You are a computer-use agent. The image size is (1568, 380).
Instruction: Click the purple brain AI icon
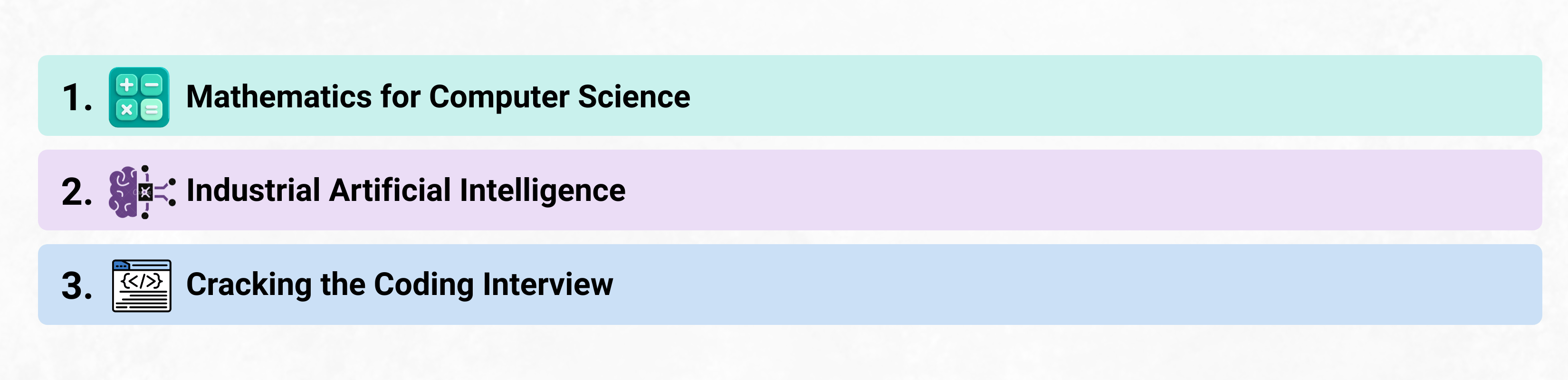[x=142, y=192]
